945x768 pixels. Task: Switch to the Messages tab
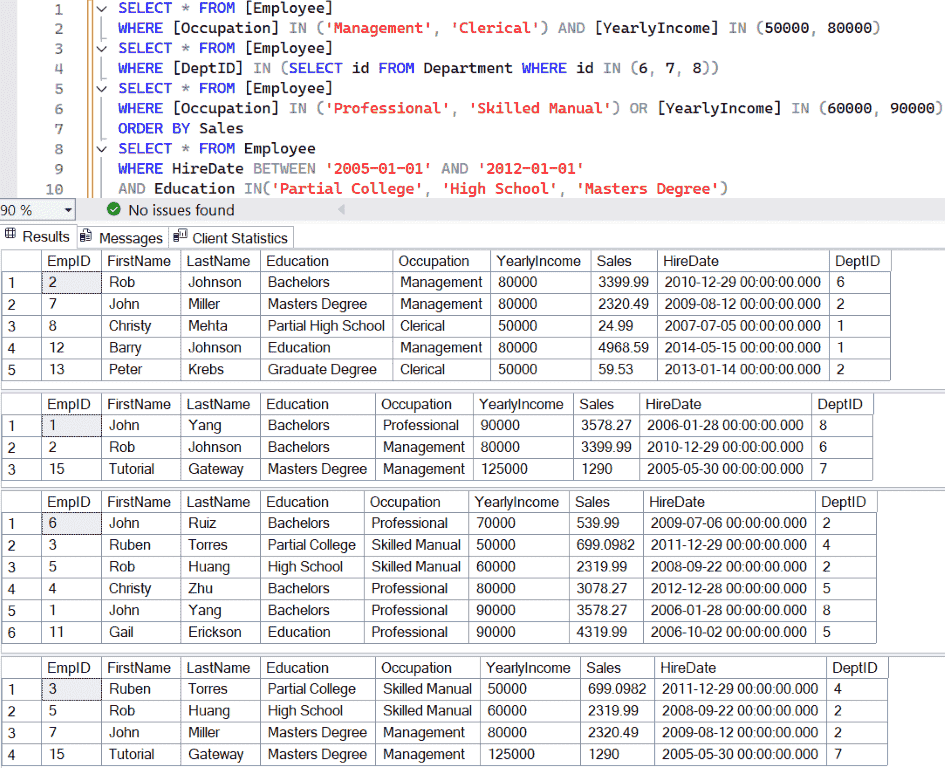pos(121,237)
